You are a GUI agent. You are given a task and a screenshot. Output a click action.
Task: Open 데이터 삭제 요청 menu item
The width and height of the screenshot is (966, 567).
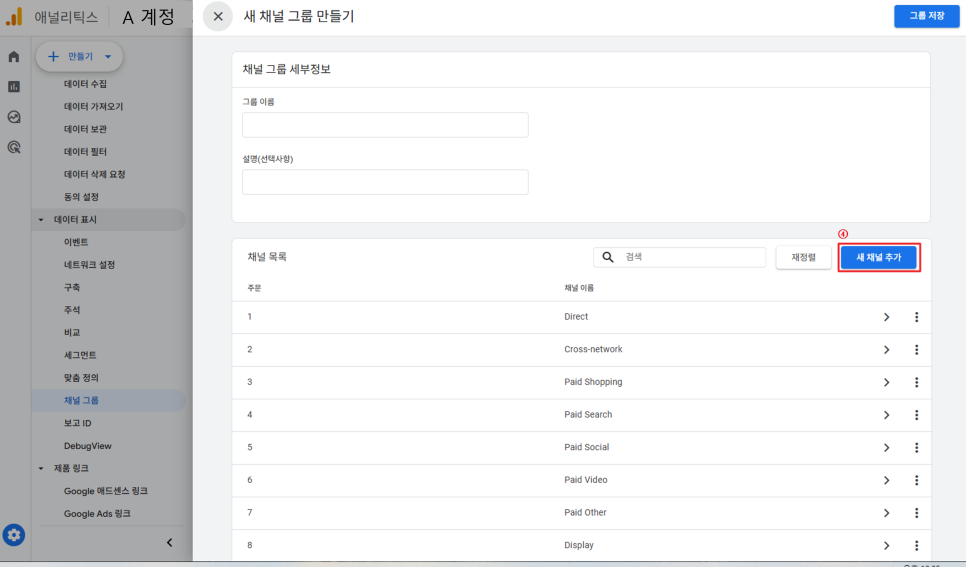tap(95, 174)
